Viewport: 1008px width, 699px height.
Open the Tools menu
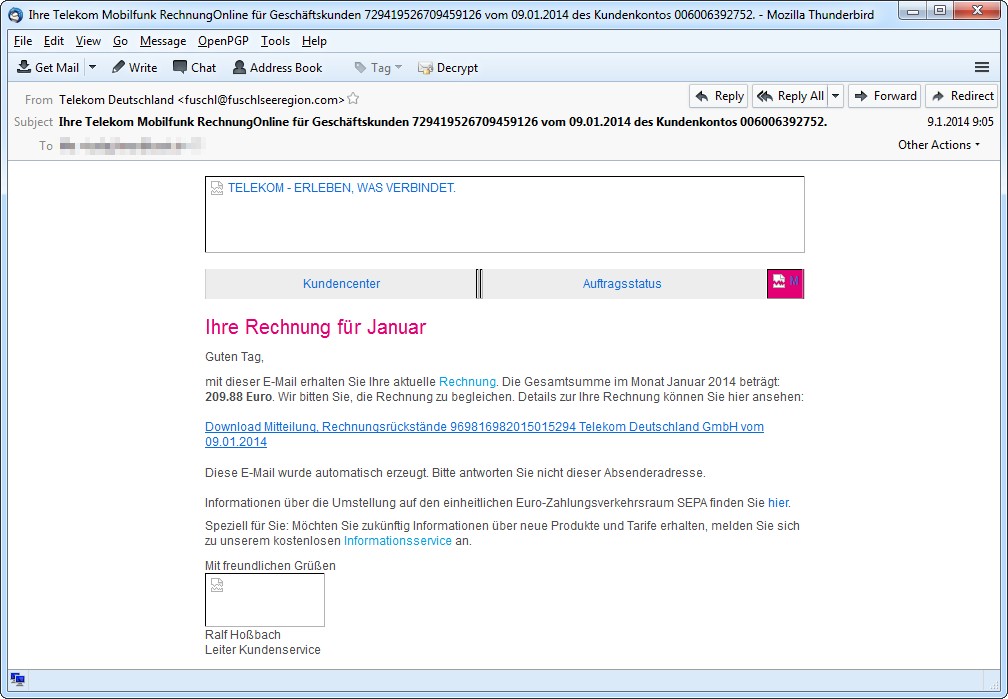click(x=275, y=41)
